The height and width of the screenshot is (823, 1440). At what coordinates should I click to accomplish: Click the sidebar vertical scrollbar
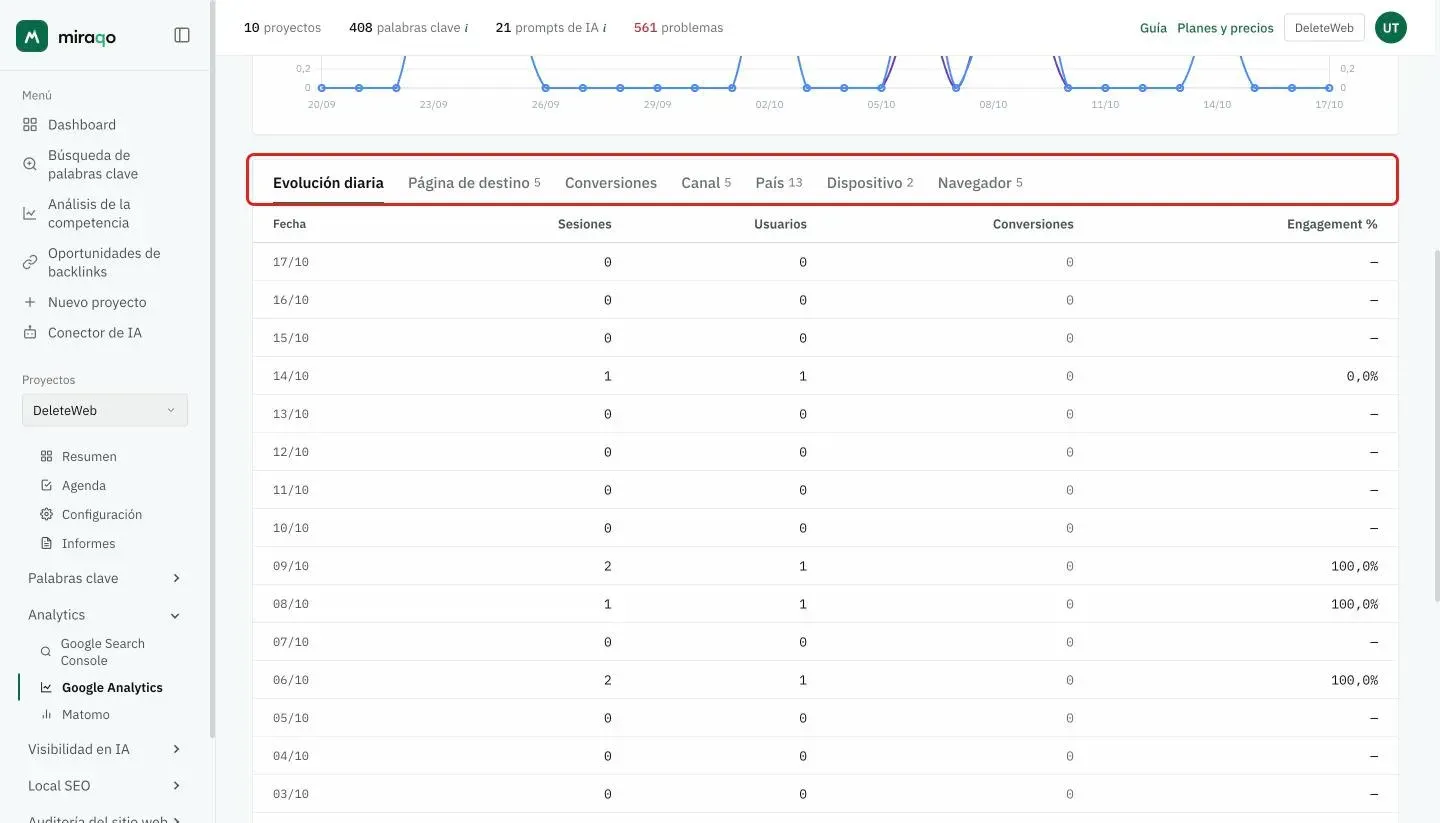pos(212,370)
